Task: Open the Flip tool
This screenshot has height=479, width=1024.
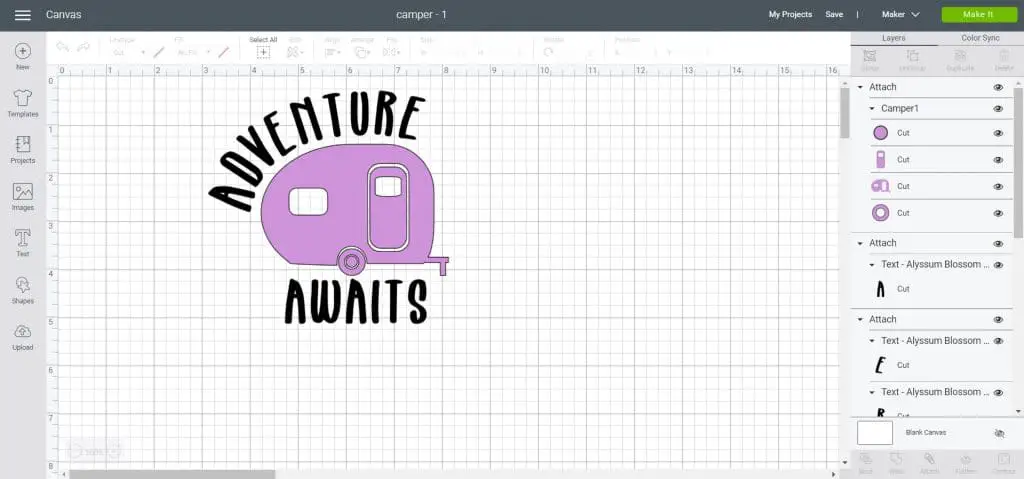Action: point(392,52)
